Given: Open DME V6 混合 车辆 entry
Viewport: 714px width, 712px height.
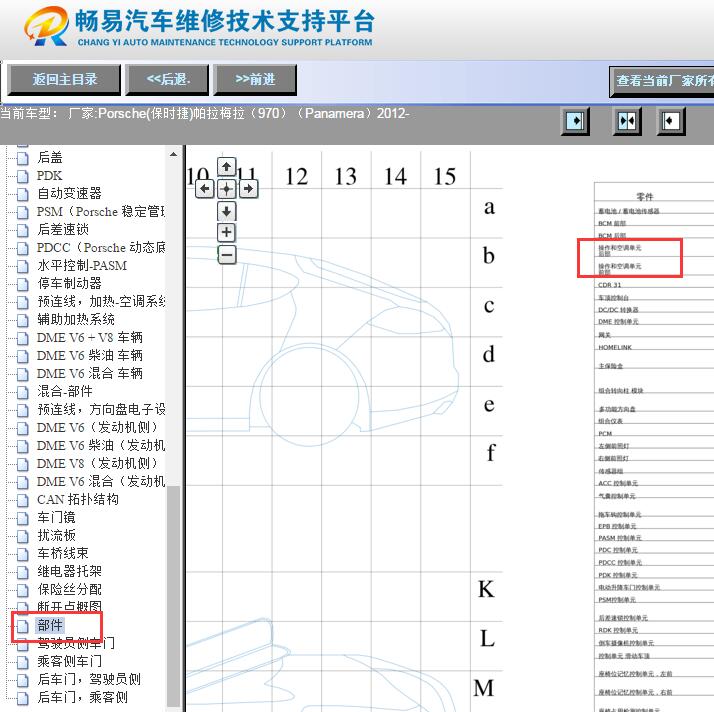Looking at the screenshot, I should [x=90, y=373].
